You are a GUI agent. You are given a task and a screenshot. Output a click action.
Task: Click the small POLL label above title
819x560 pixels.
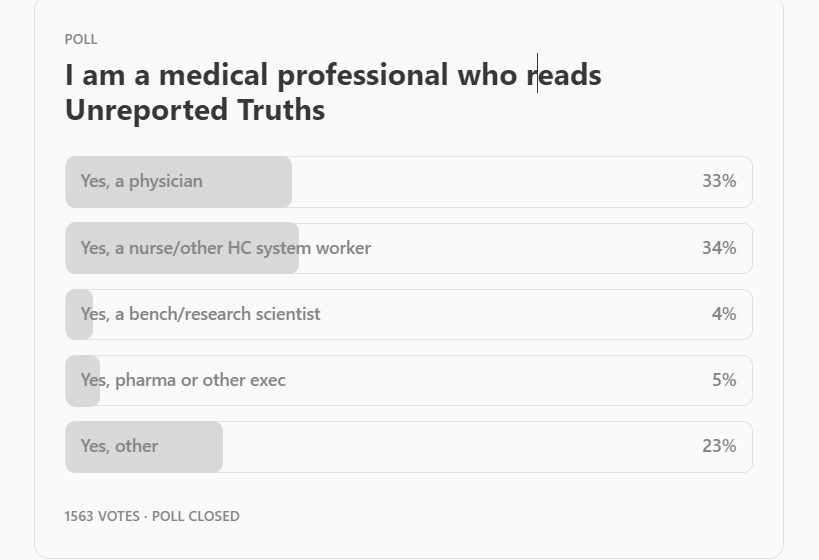click(81, 39)
